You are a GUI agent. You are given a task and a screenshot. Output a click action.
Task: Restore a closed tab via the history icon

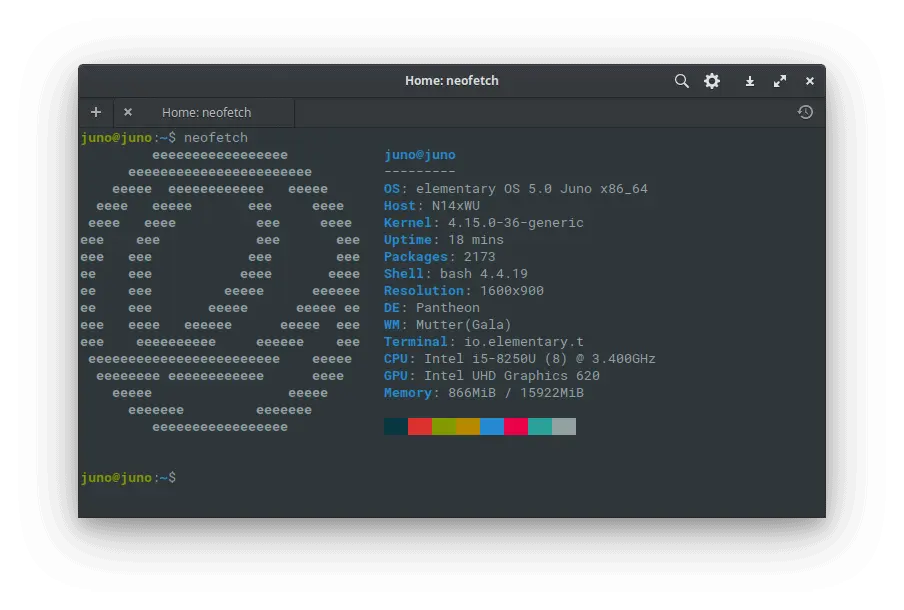click(805, 112)
